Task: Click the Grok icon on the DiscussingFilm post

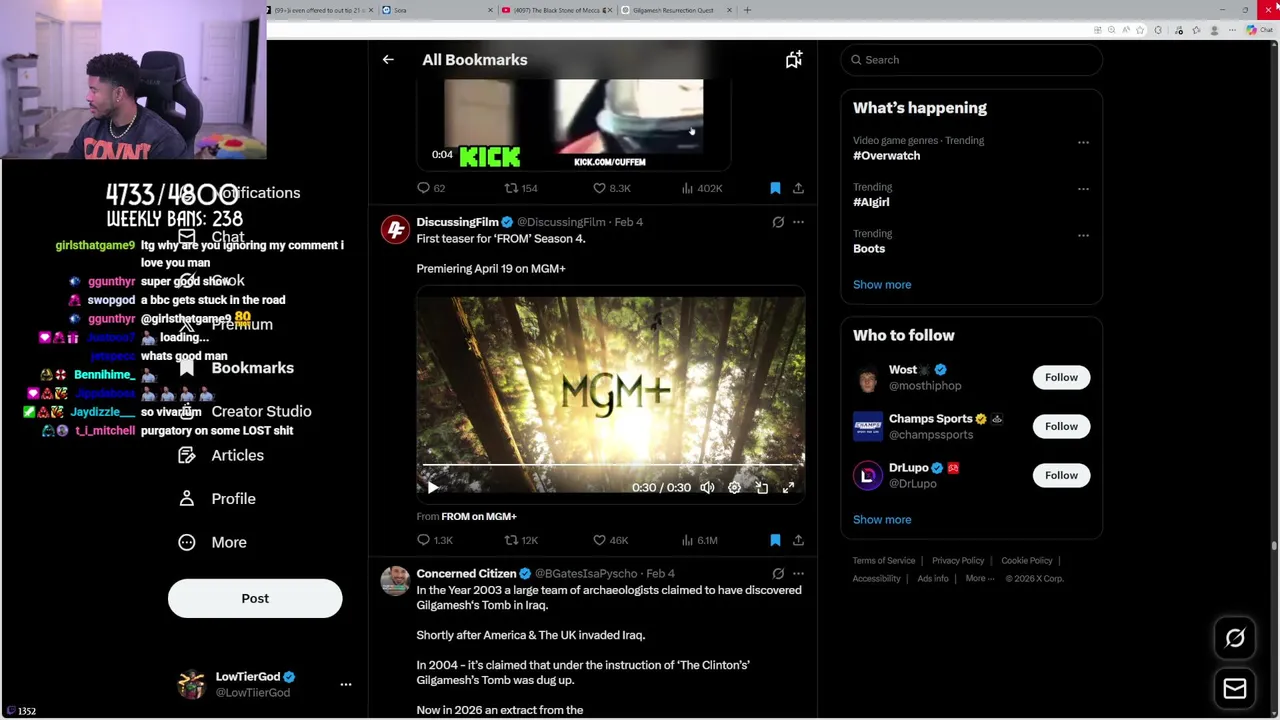Action: 778,222
